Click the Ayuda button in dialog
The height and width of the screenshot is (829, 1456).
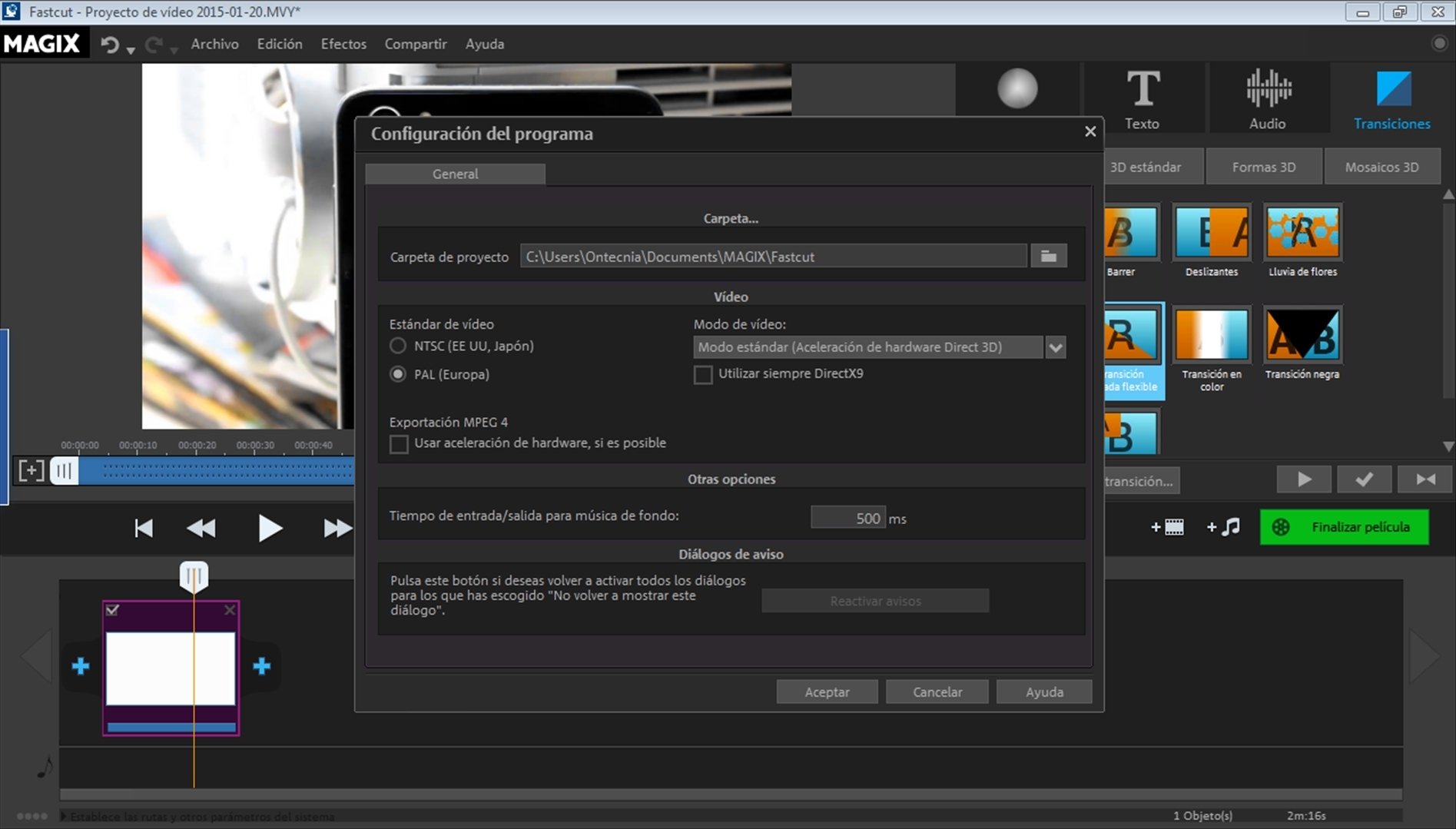(x=1044, y=691)
